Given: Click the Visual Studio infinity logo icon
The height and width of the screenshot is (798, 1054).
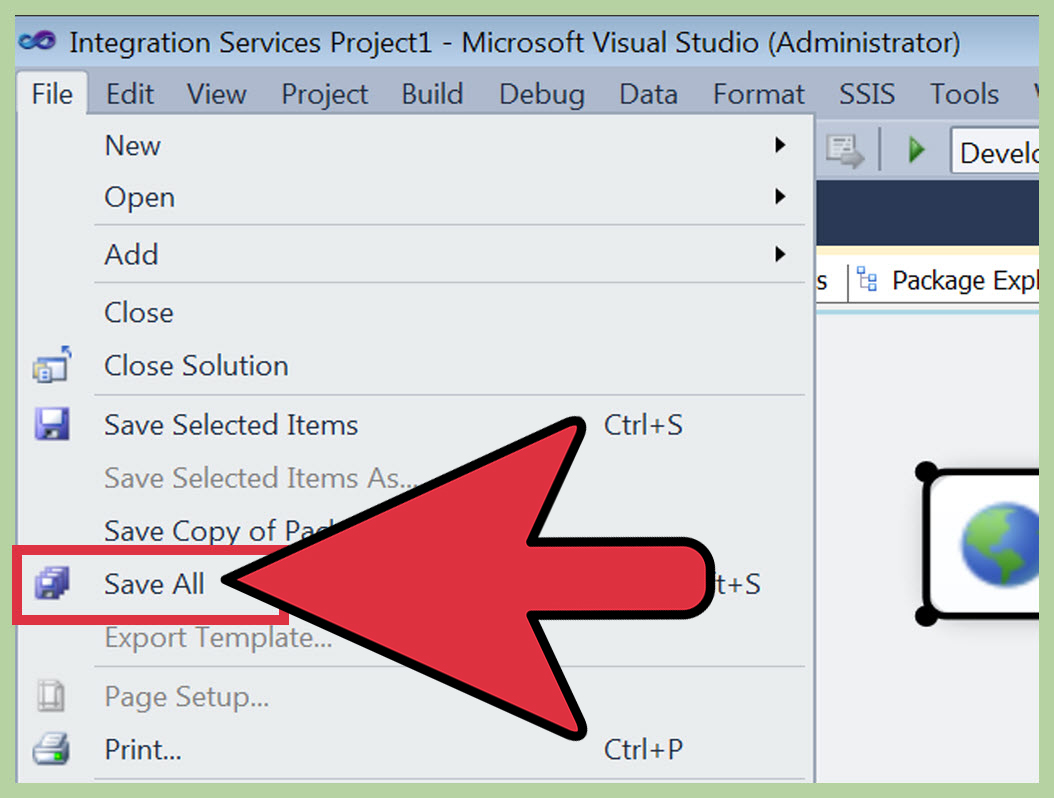Looking at the screenshot, I should pyautogui.click(x=39, y=42).
